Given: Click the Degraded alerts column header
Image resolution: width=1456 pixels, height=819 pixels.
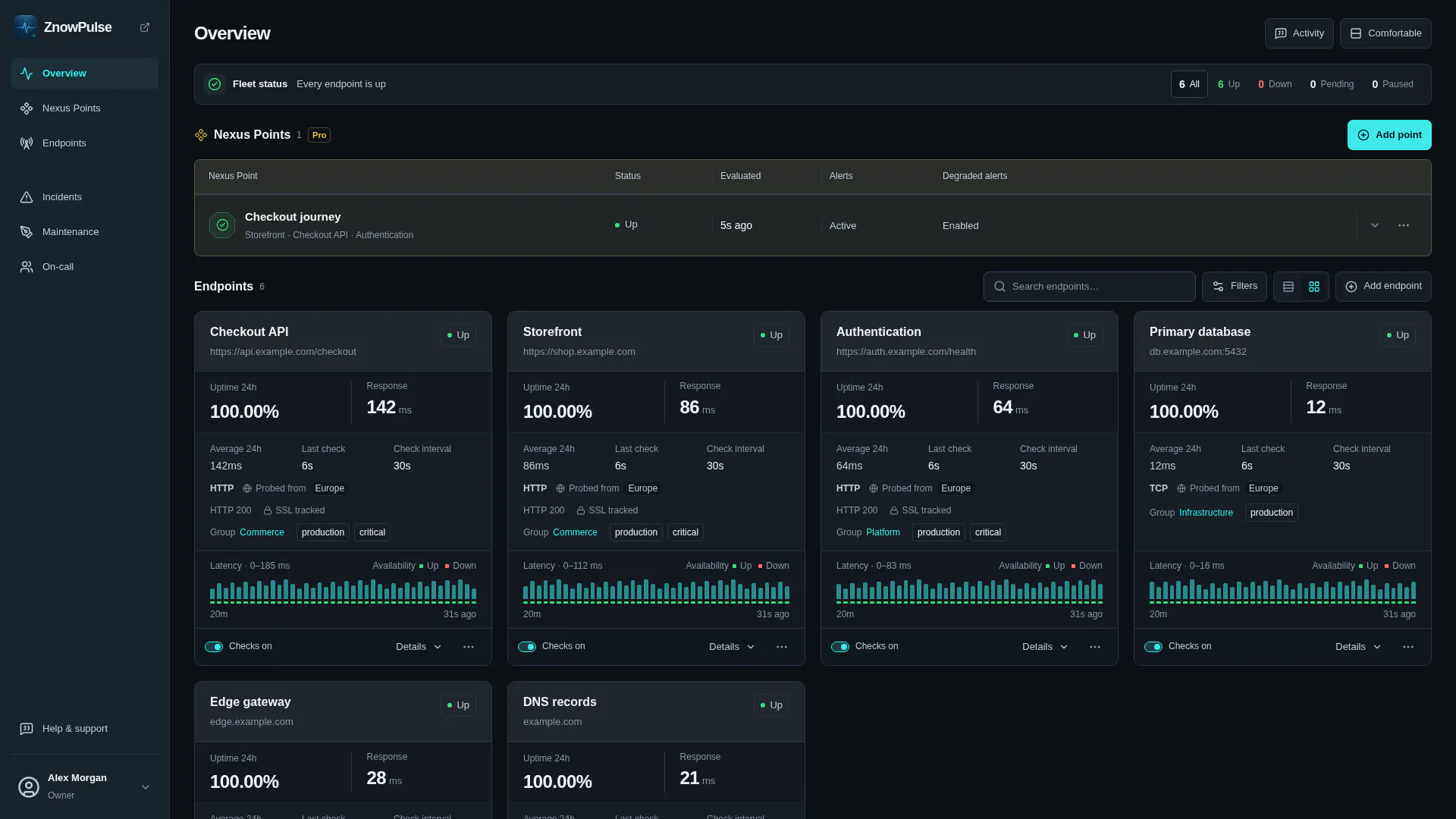Looking at the screenshot, I should pyautogui.click(x=974, y=176).
